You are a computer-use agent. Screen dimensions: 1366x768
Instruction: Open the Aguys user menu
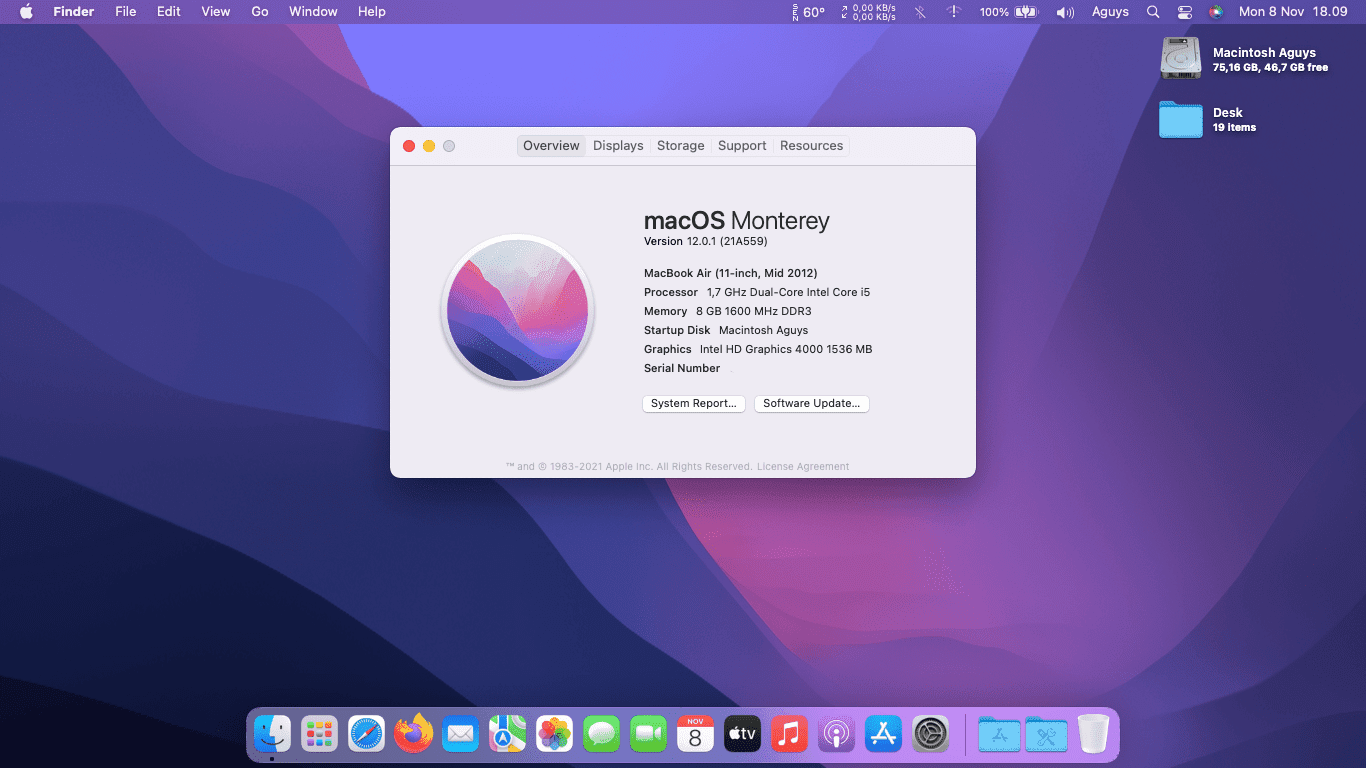click(x=1110, y=12)
